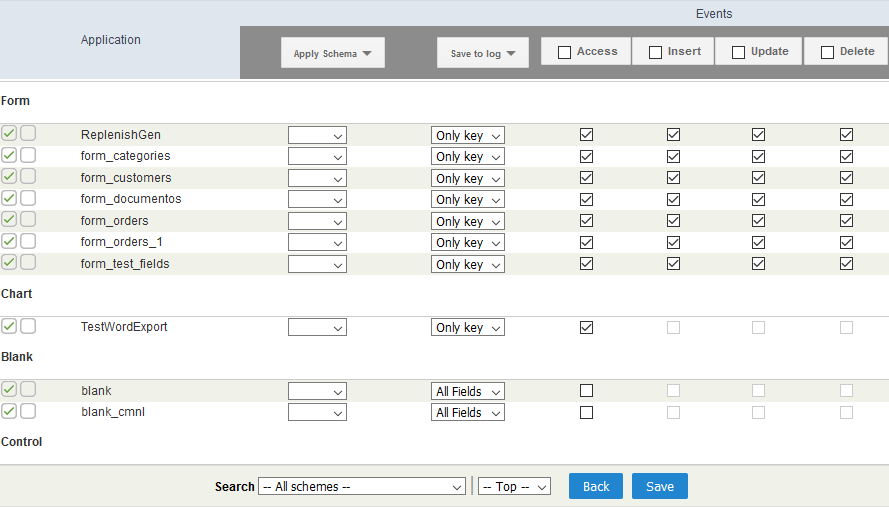
Task: Click the Events column header
Action: pyautogui.click(x=714, y=14)
